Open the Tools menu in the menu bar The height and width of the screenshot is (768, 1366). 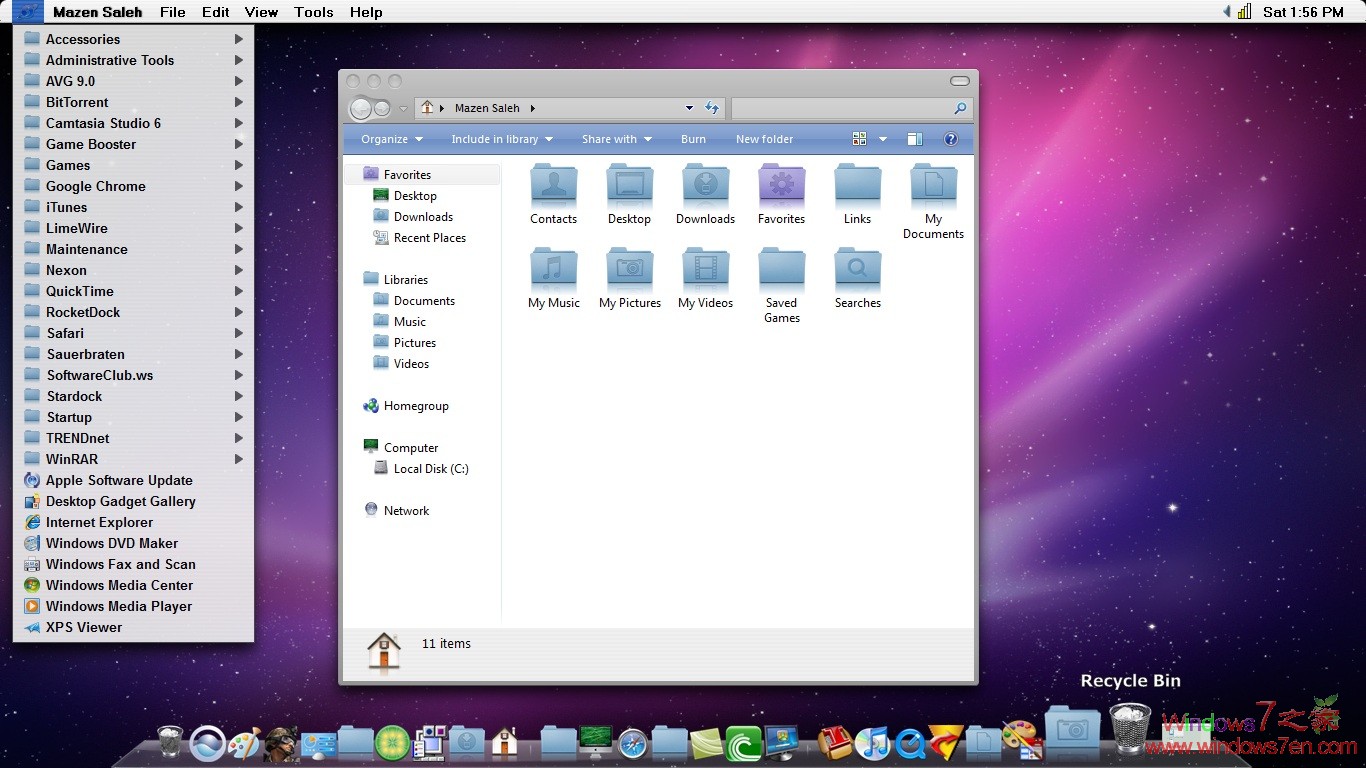click(x=313, y=12)
